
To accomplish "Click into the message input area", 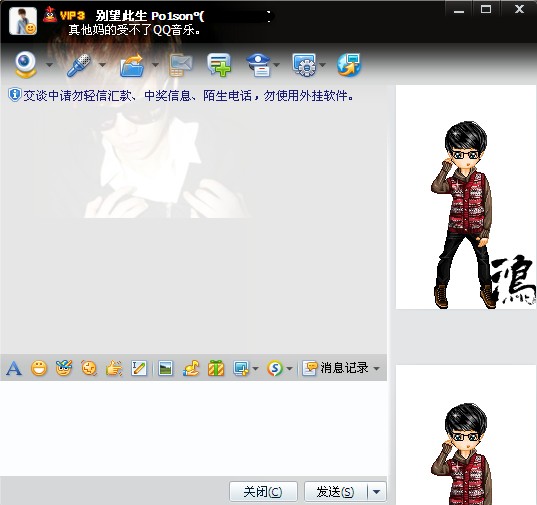I will tap(193, 428).
